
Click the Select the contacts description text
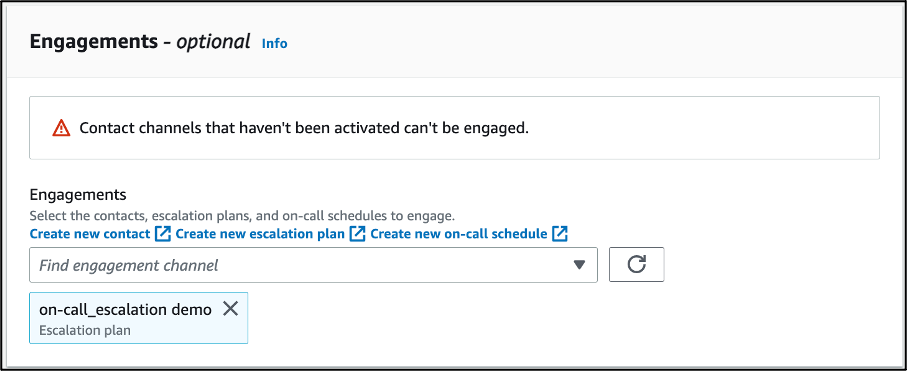pyautogui.click(x=242, y=216)
